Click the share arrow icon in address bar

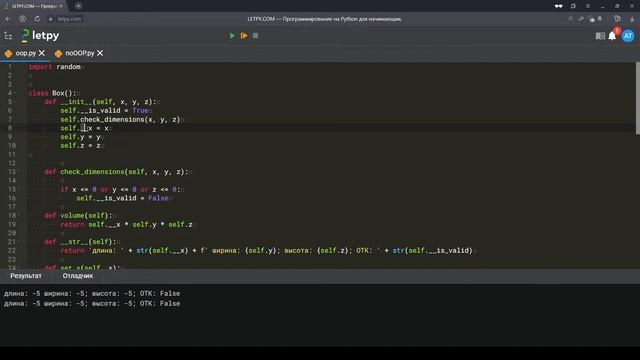tap(581, 19)
